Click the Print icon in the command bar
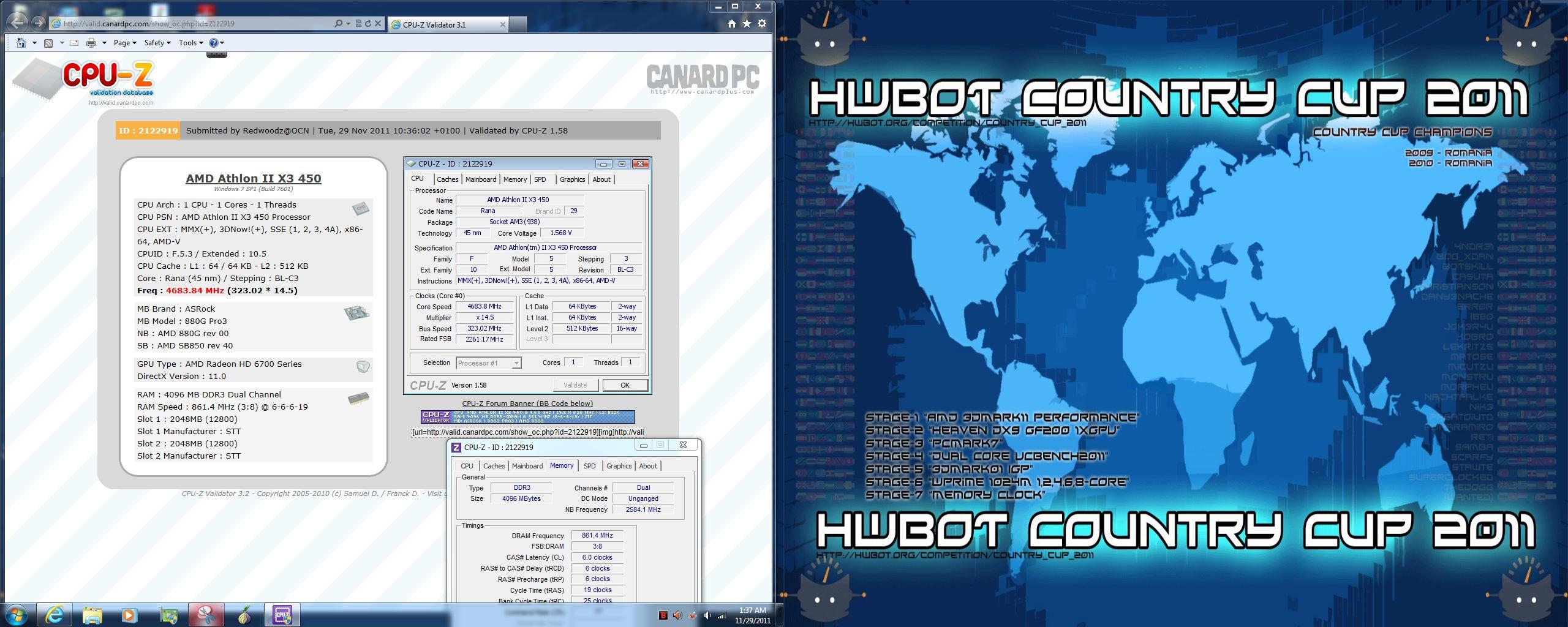 click(91, 43)
